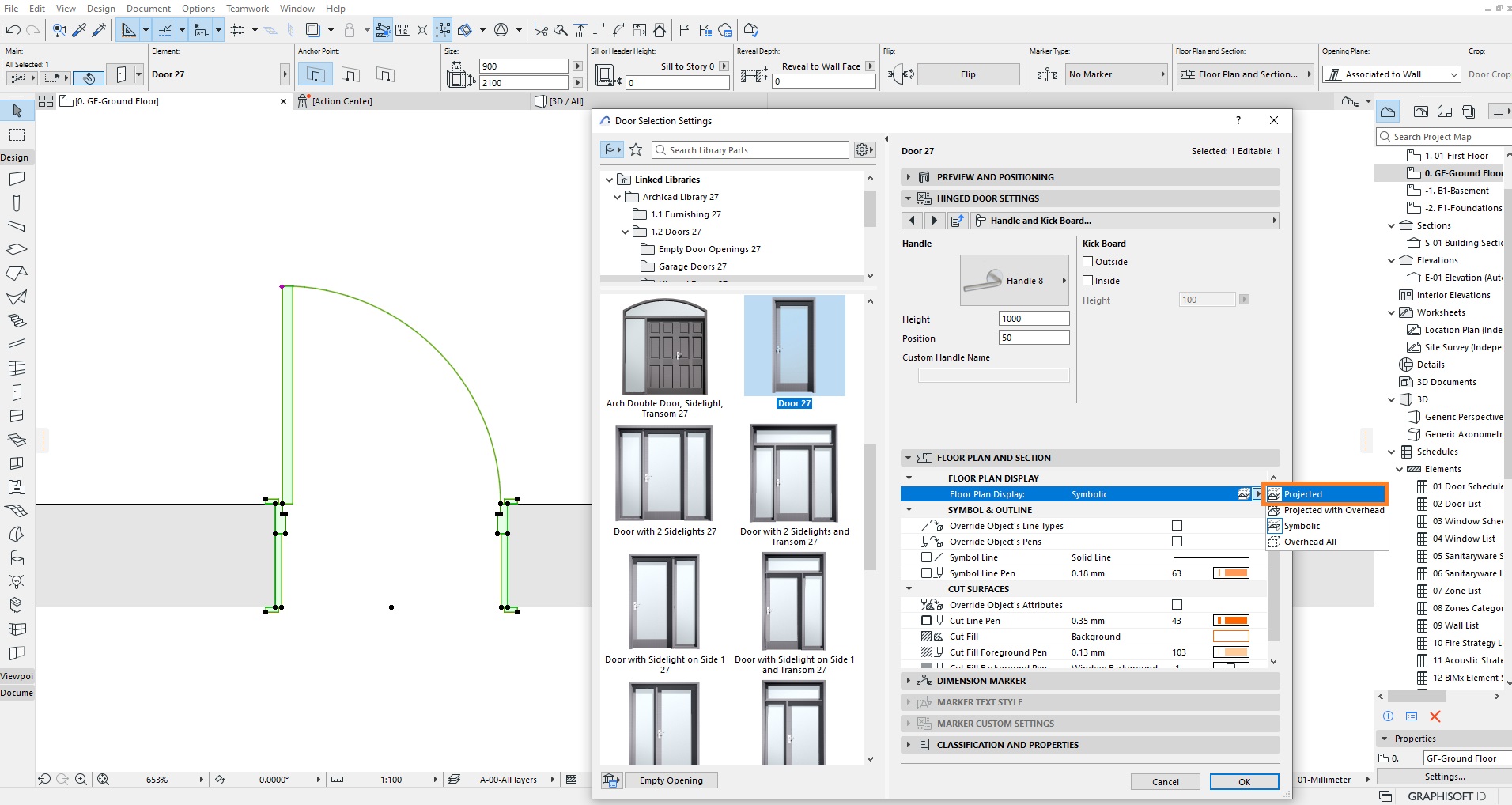
Task: Click the Fit in Window zoom icon
Action: coord(103,780)
